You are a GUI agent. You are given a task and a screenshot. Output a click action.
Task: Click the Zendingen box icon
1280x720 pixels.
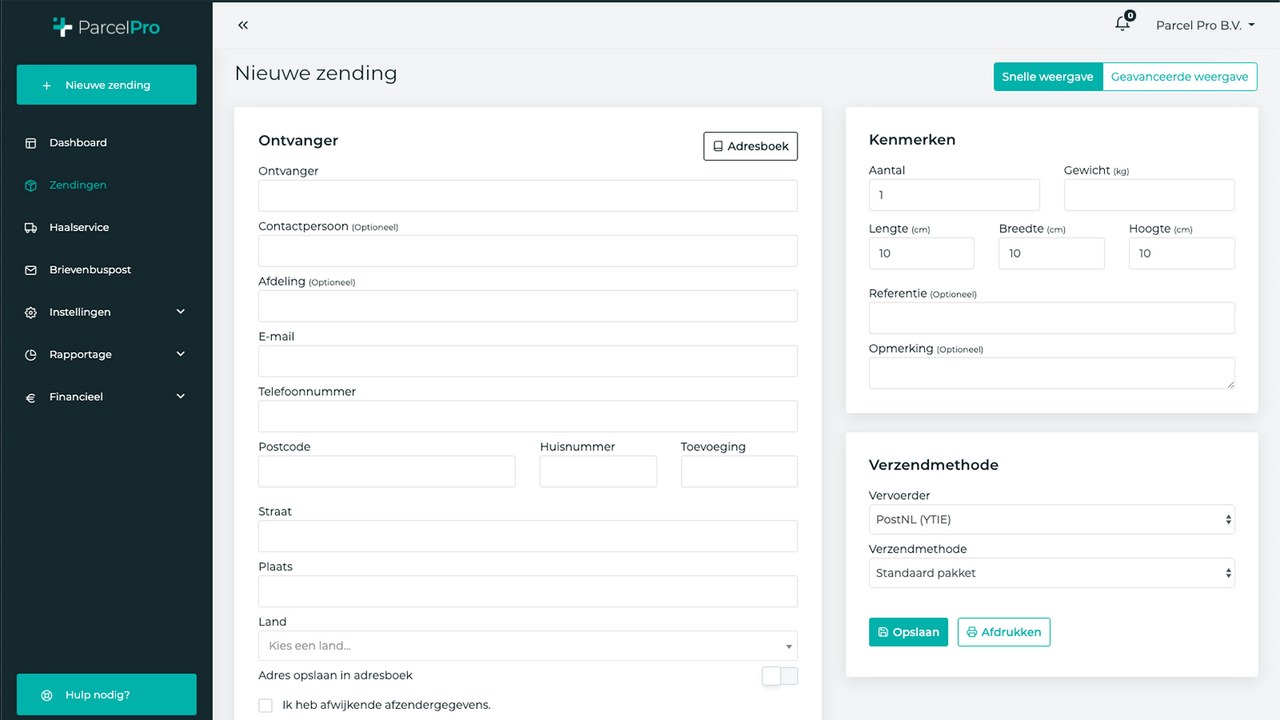[x=31, y=185]
